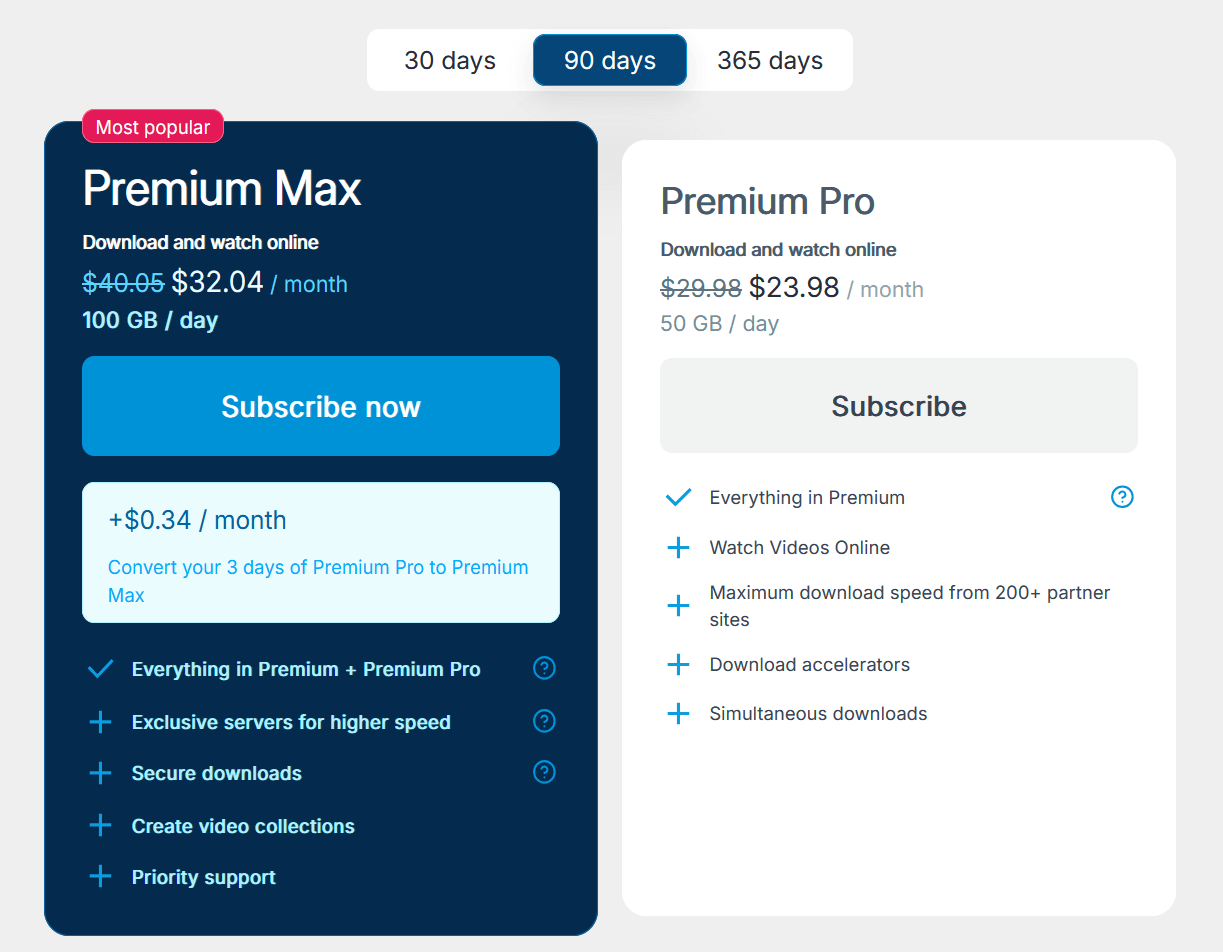The image size is (1223, 952).
Task: Open help icon beside Everything in Premium + Premium Pro
Action: click(x=544, y=668)
